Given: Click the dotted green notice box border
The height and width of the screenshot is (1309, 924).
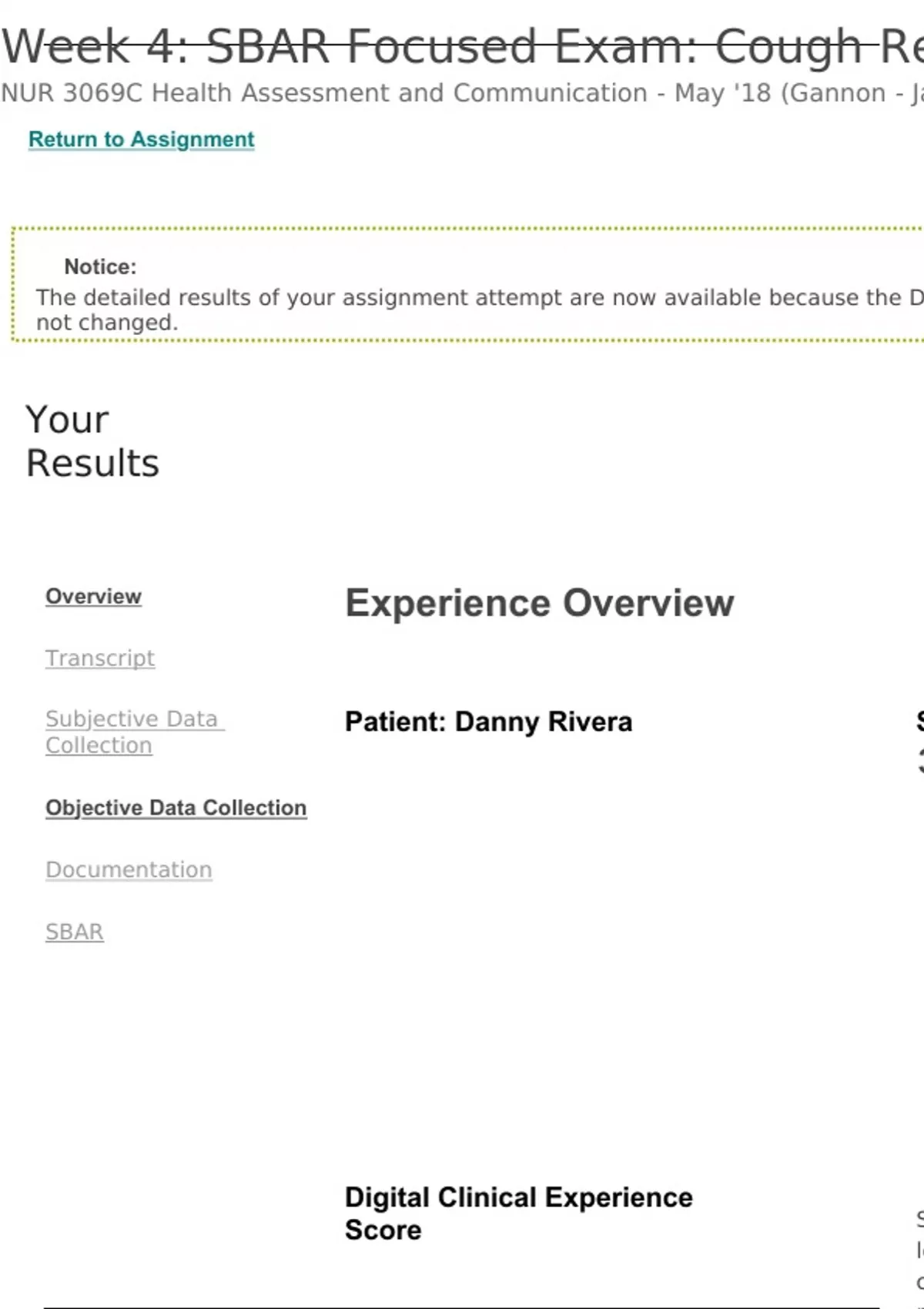Looking at the screenshot, I should pos(462,229).
